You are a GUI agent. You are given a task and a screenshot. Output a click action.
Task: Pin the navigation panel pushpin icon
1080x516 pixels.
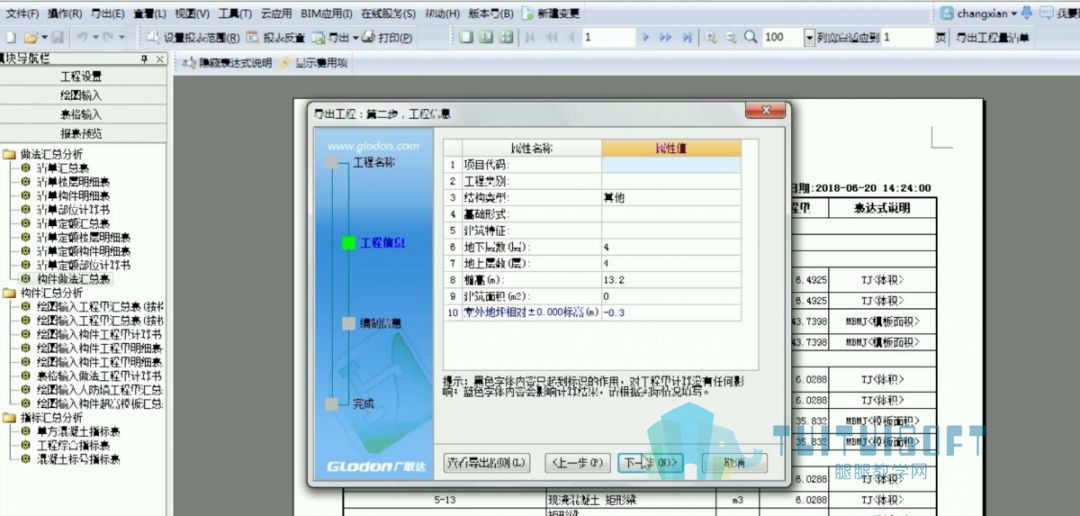(x=144, y=60)
